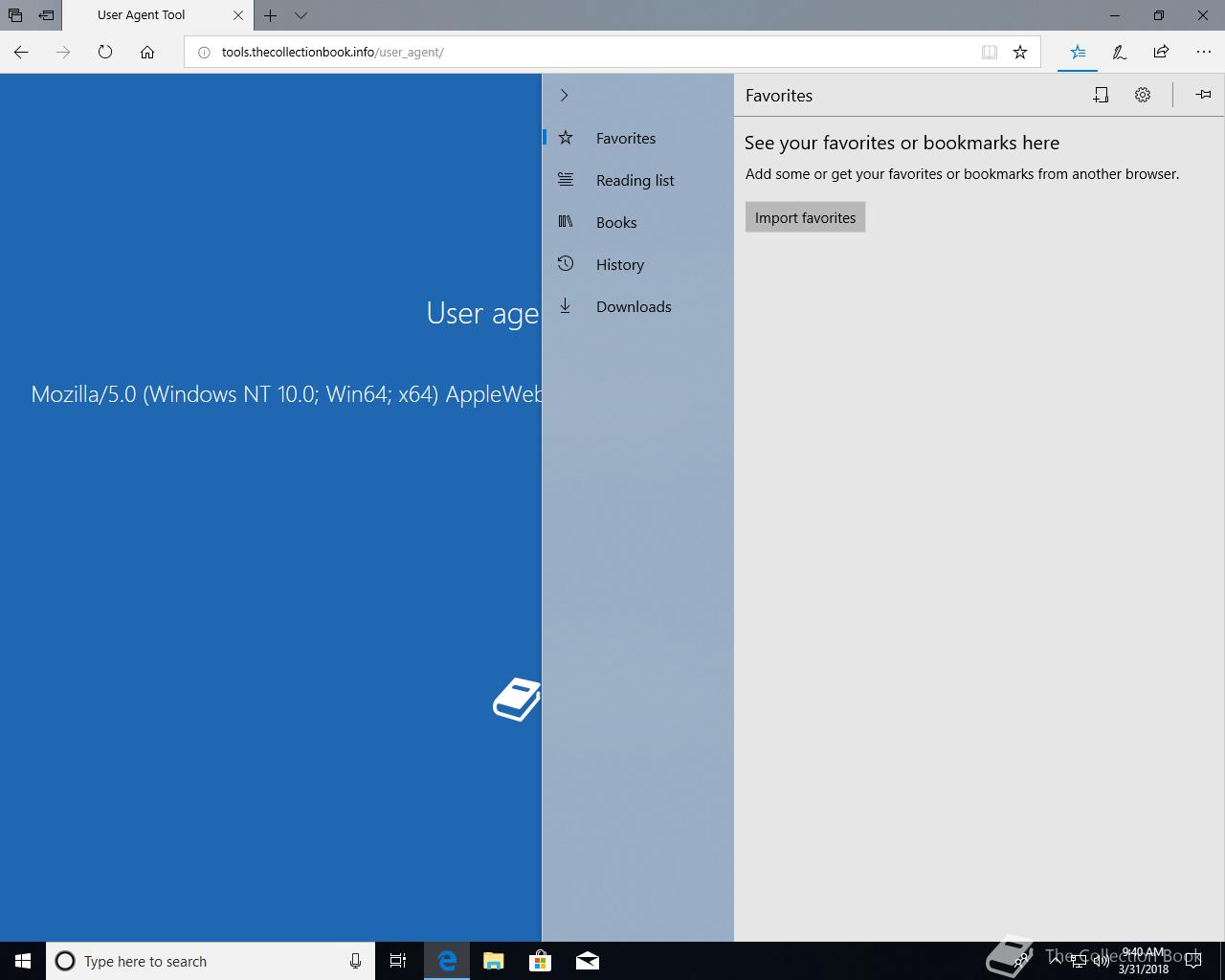
Task: Click the page's white book logo
Action: (x=517, y=700)
